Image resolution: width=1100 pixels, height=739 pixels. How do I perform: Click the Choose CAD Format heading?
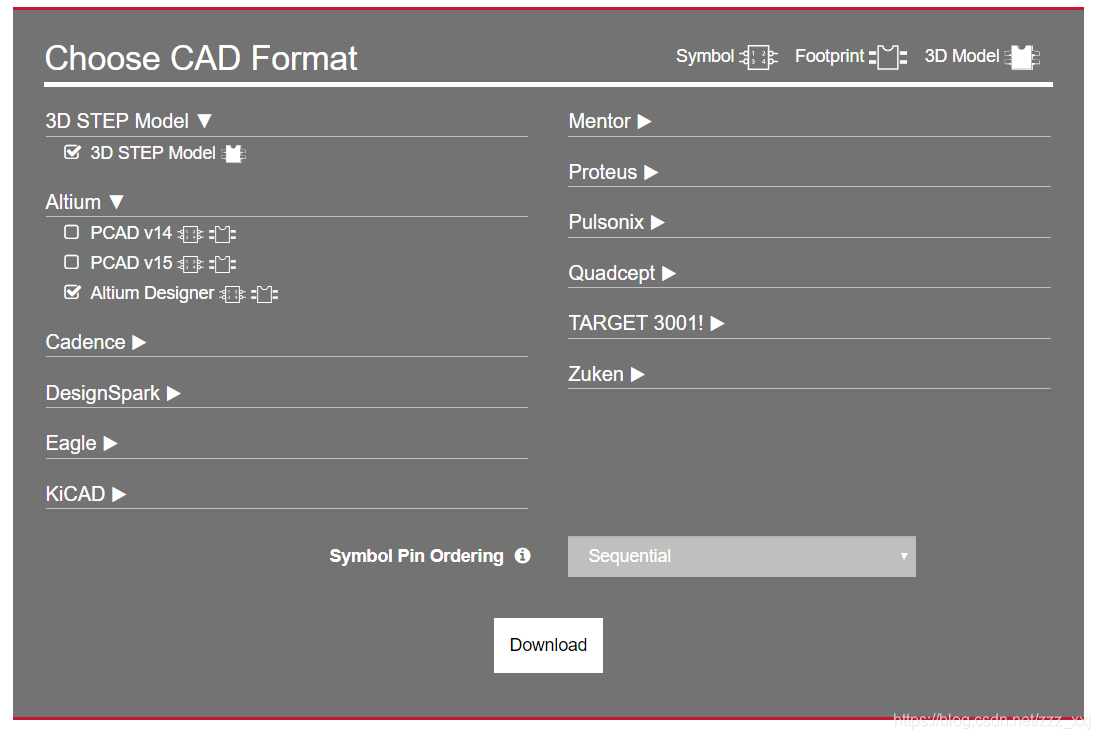coord(201,58)
